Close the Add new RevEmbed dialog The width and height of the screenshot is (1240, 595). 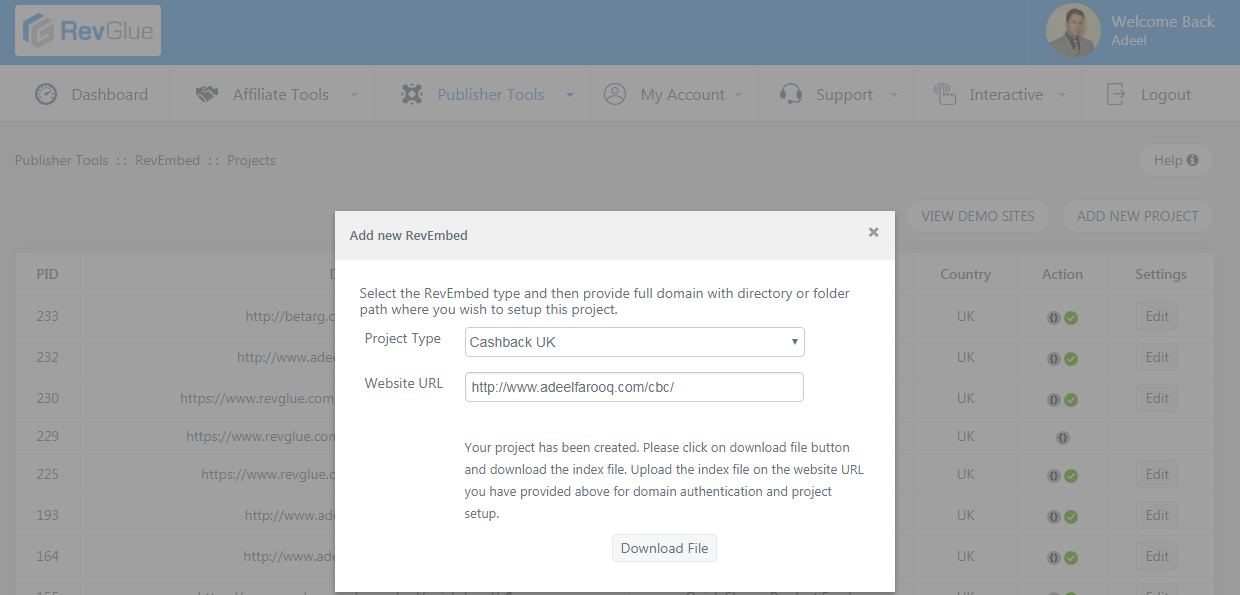pyautogui.click(x=873, y=232)
